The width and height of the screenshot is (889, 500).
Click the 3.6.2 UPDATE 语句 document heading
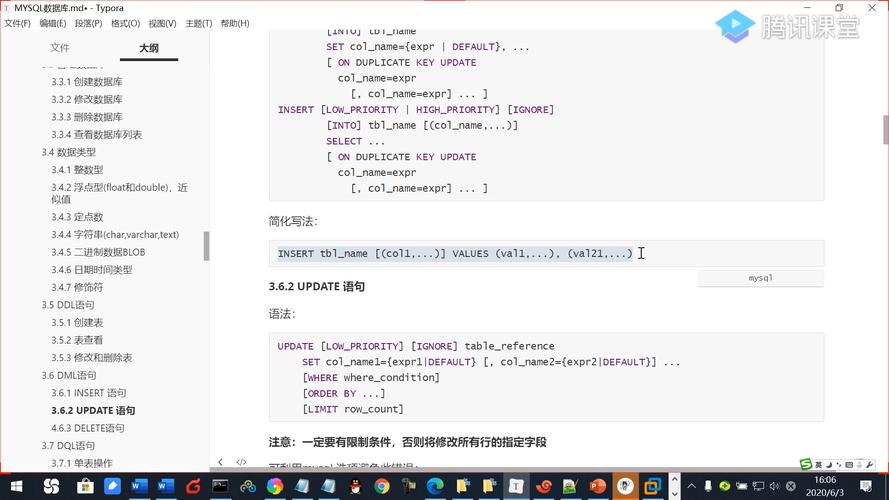[316, 286]
